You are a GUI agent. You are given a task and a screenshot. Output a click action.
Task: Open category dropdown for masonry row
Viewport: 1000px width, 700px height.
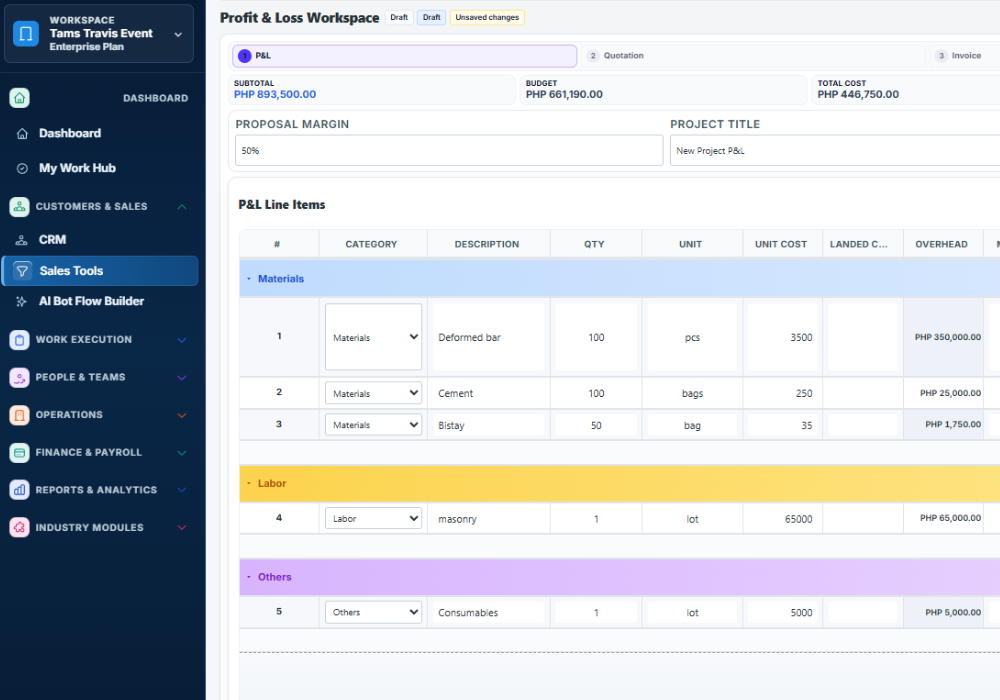(x=374, y=519)
